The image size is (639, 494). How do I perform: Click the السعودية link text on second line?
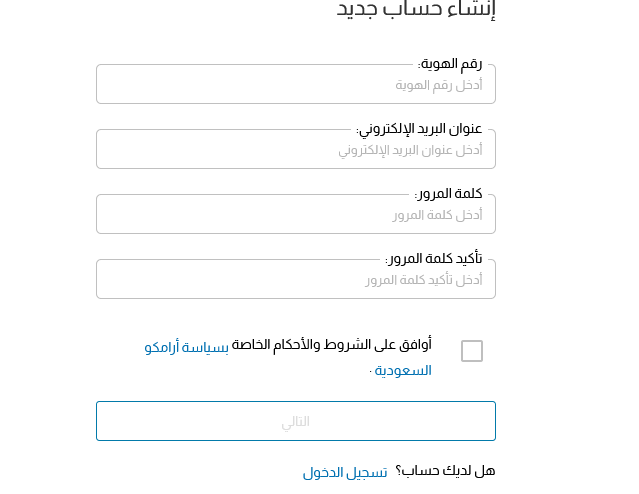pos(403,371)
